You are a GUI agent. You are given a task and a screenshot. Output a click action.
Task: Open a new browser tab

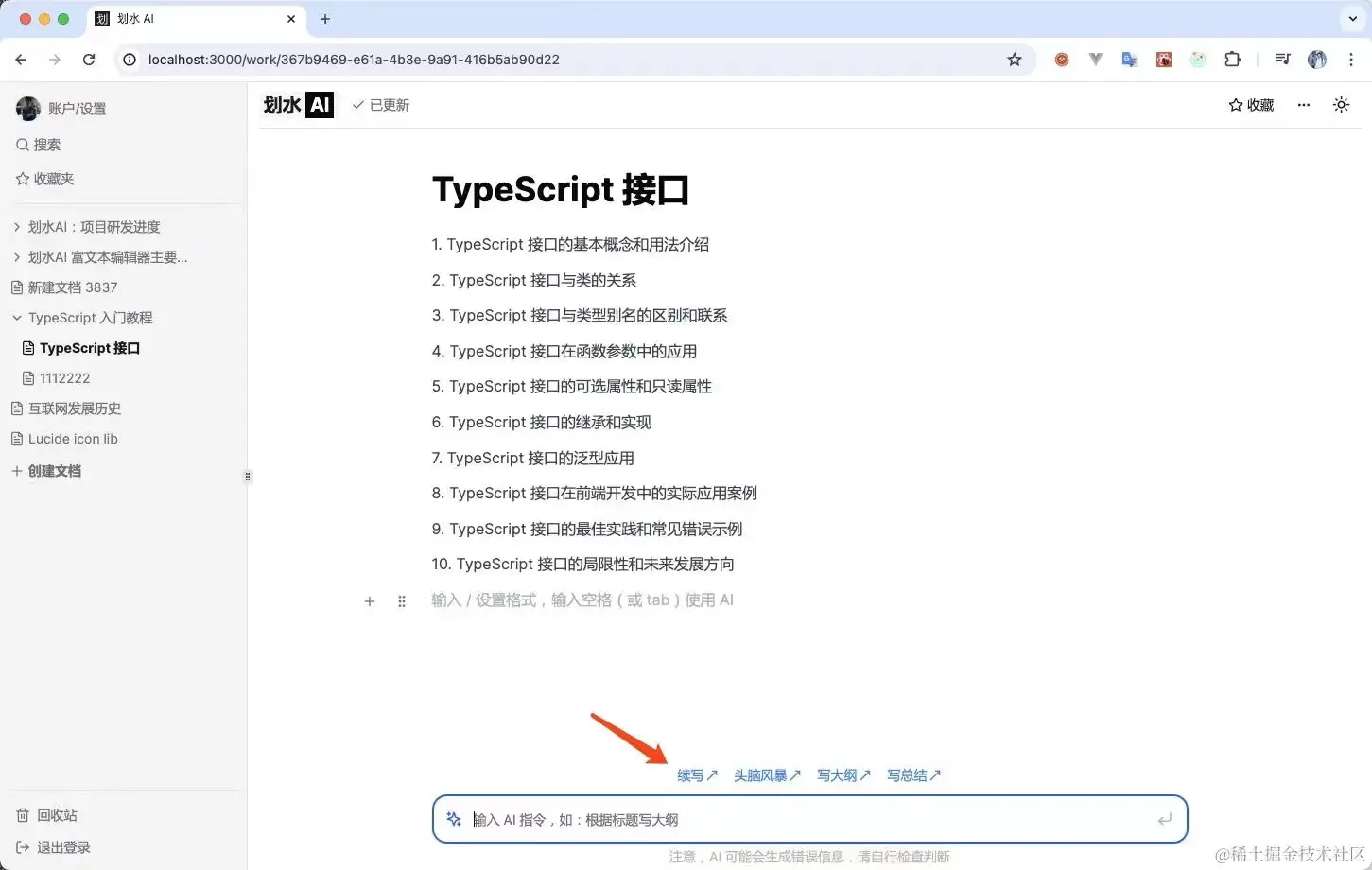[x=325, y=19]
